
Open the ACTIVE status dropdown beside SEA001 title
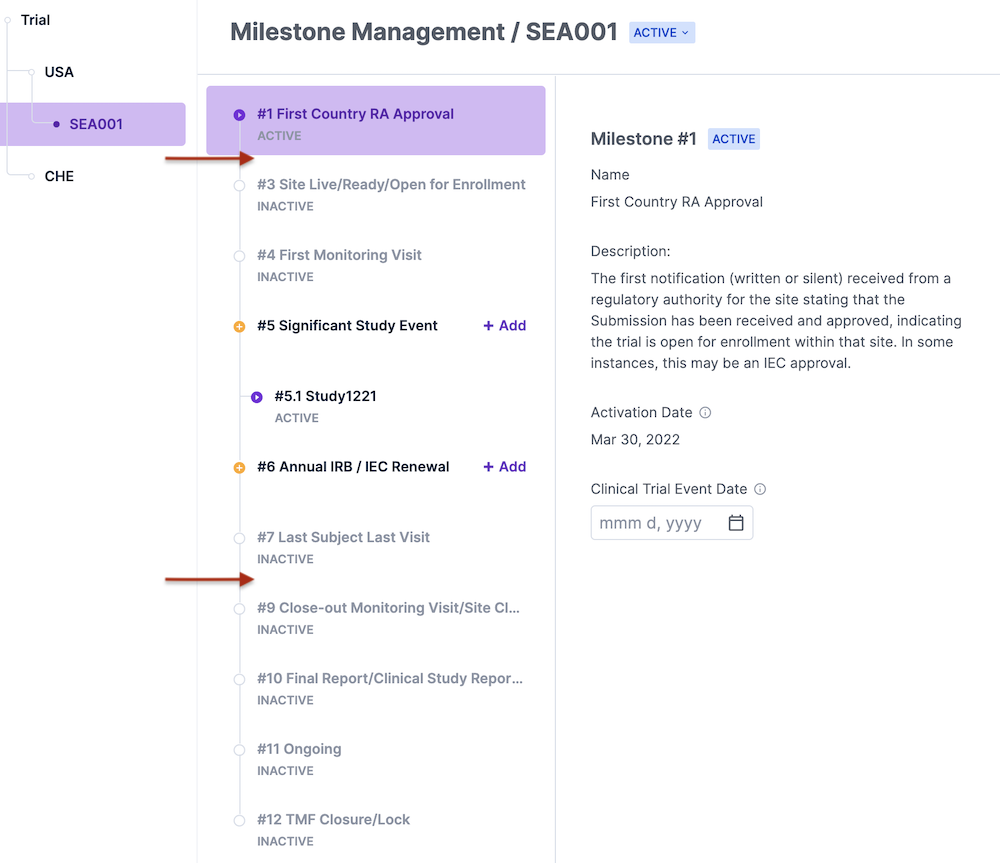click(x=661, y=33)
